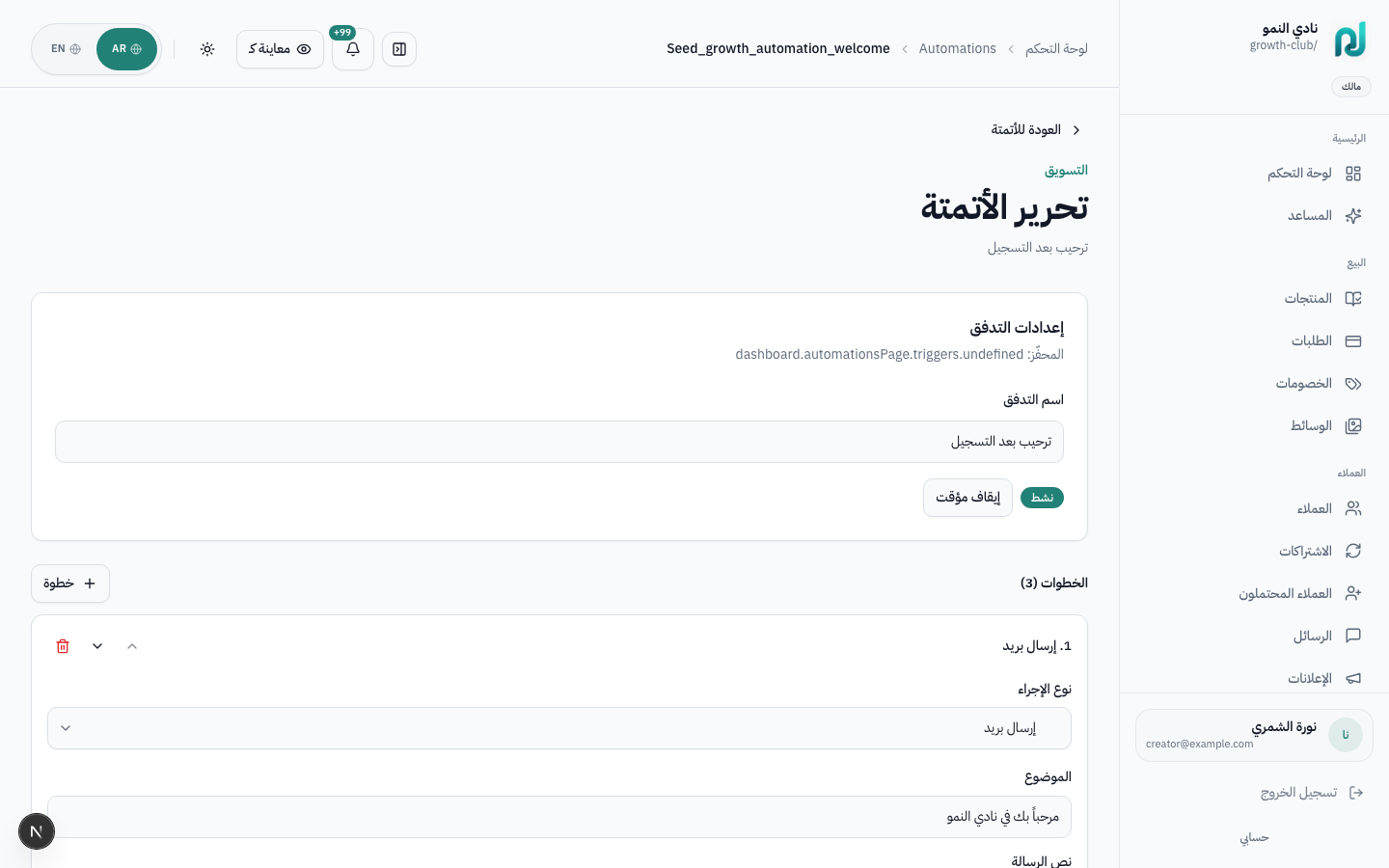Click the dashboard grid icon
This screenshot has height=868, width=1389.
(x=1353, y=174)
